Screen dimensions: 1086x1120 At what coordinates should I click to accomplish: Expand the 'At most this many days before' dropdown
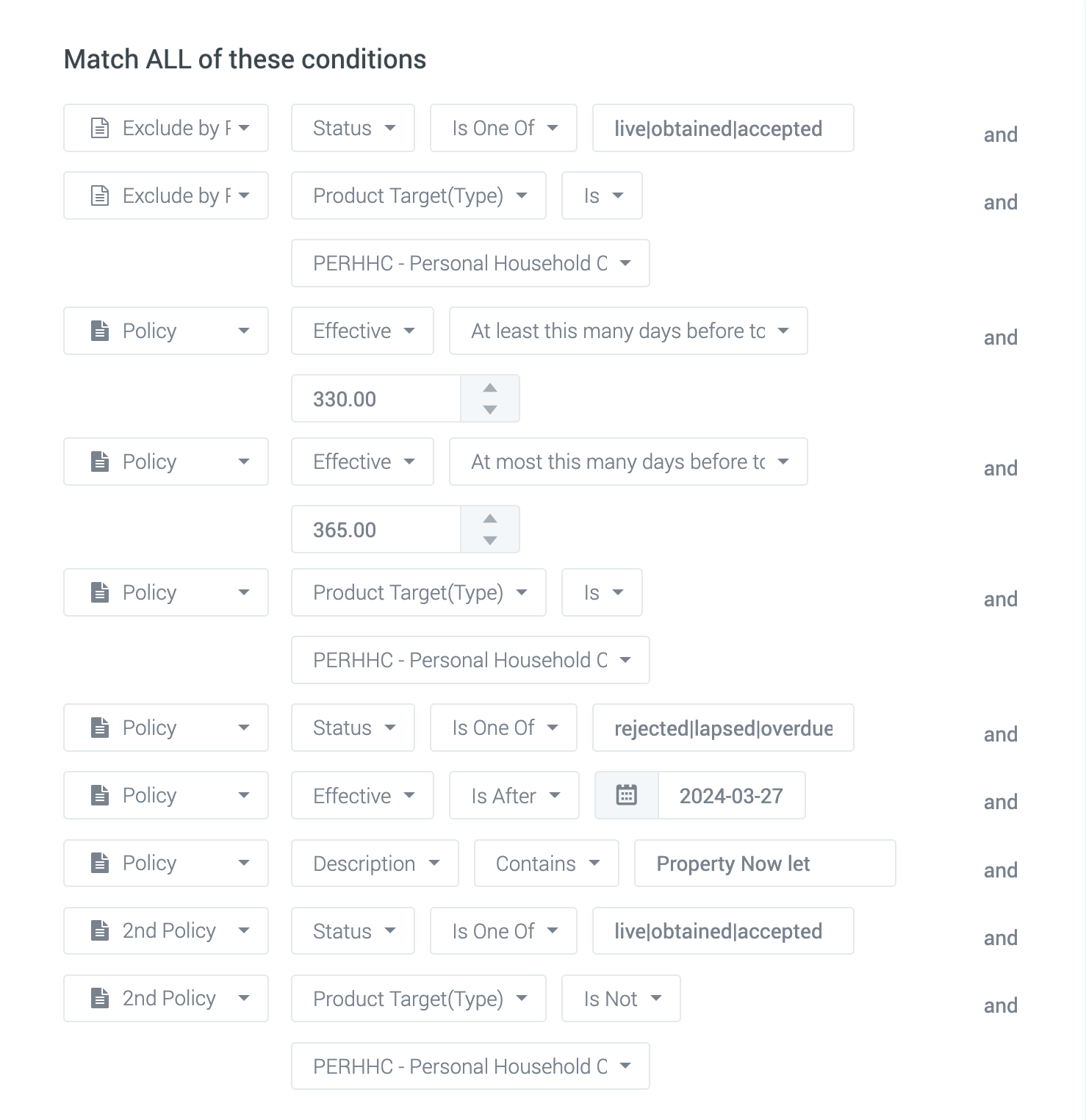pyautogui.click(x=628, y=462)
